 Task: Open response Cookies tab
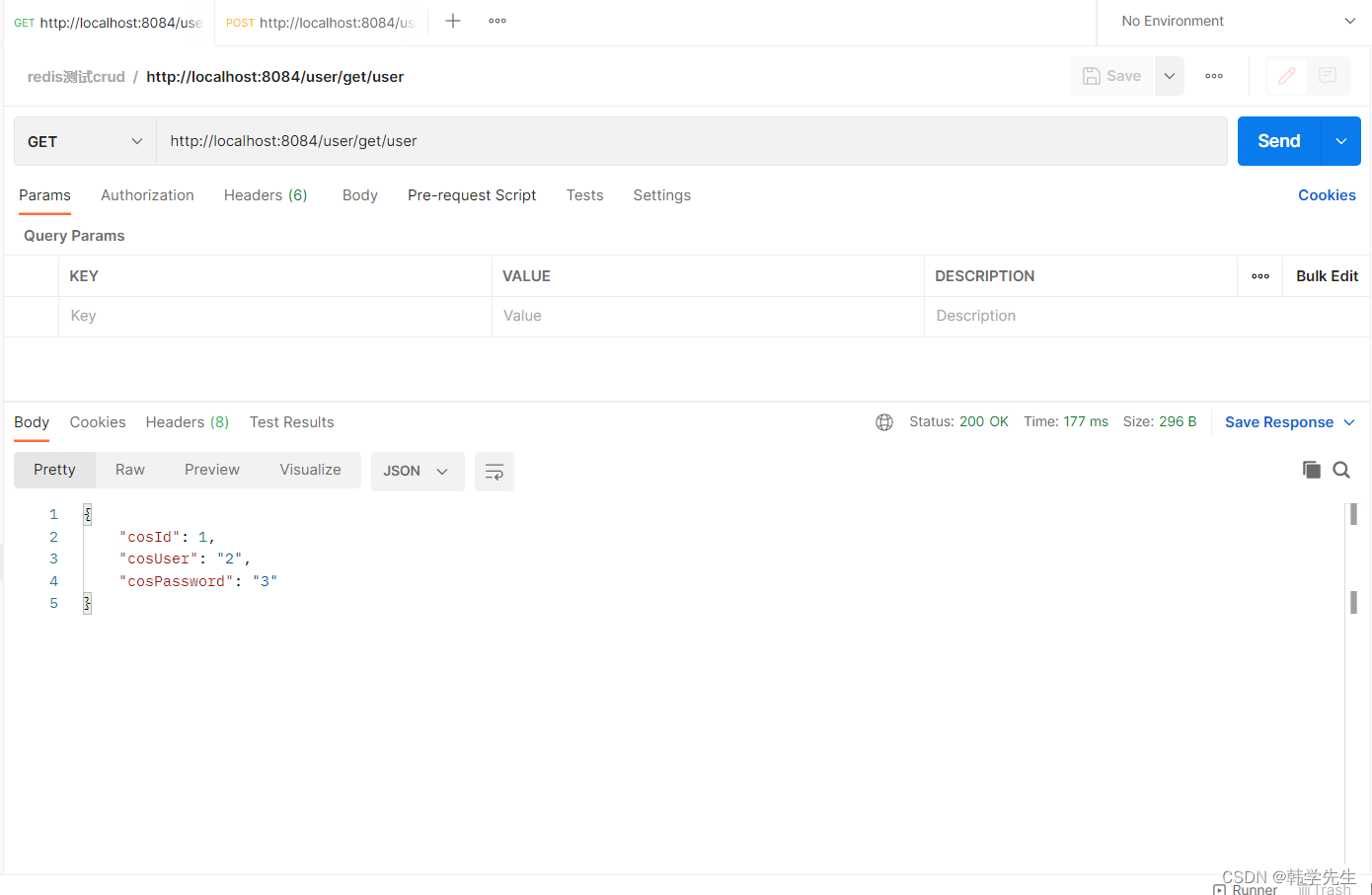98,422
